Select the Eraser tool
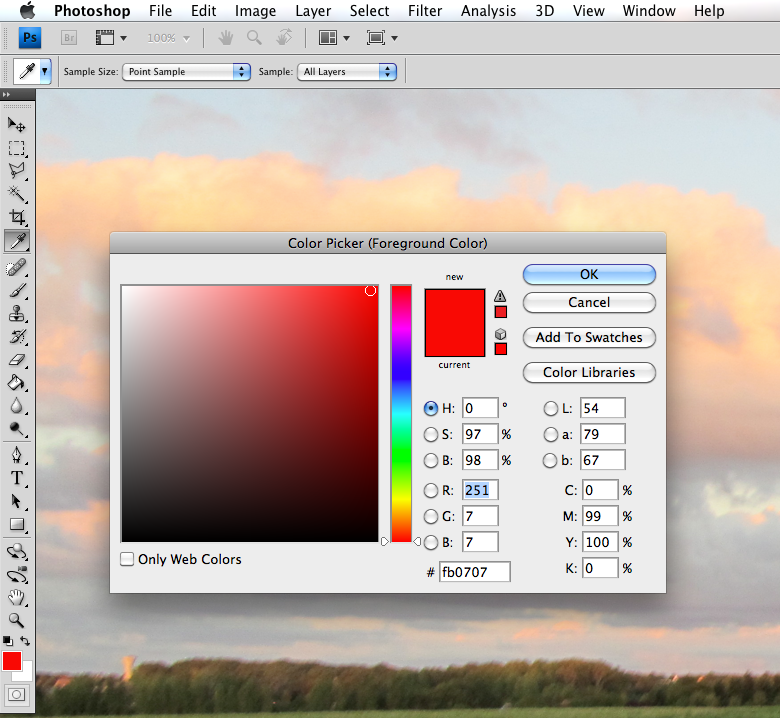Screen dimensions: 780x718 click(16, 360)
